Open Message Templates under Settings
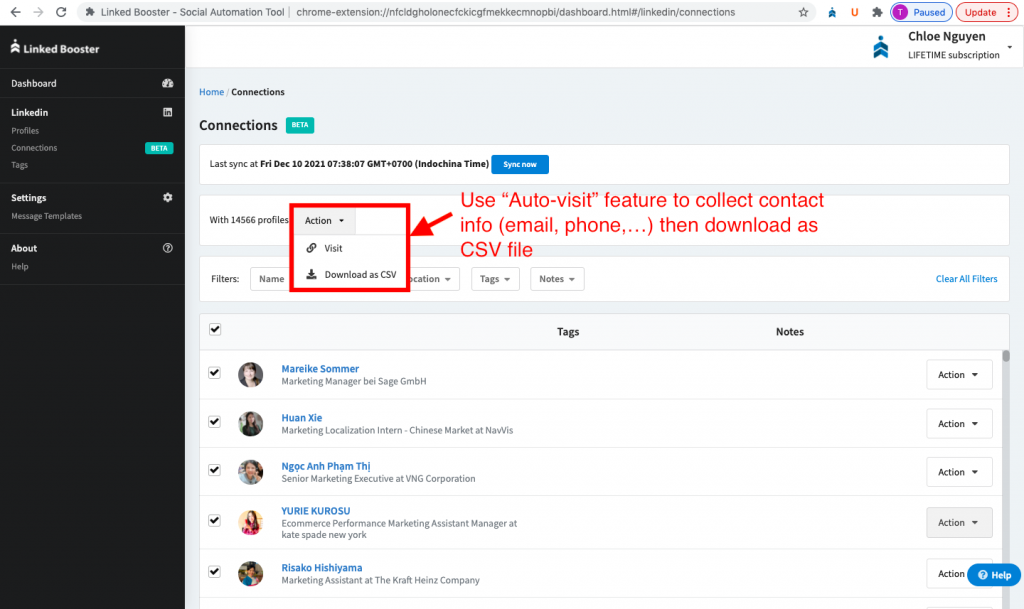1024x609 pixels. coord(46,216)
